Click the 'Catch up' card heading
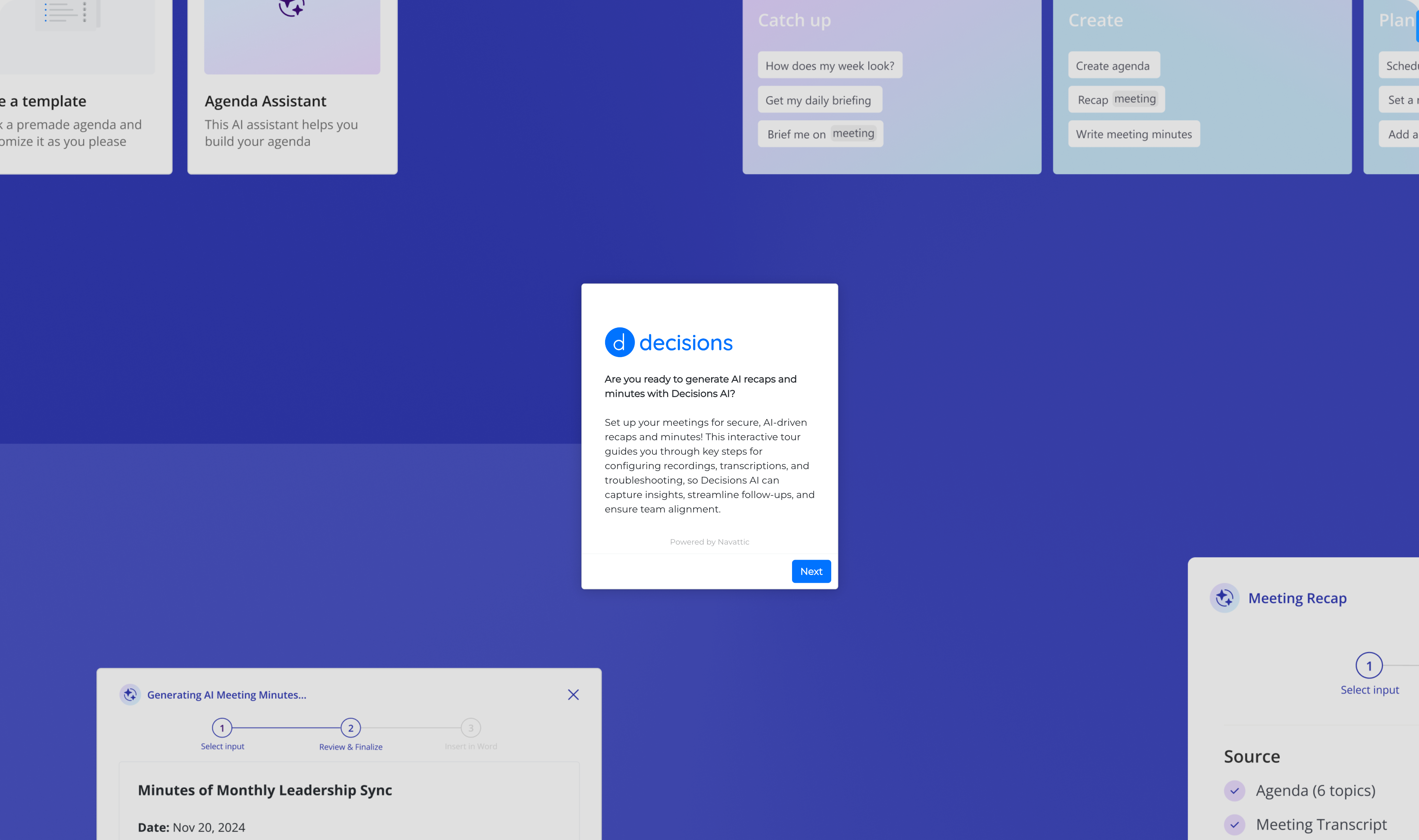The image size is (1419, 840). pos(794,20)
